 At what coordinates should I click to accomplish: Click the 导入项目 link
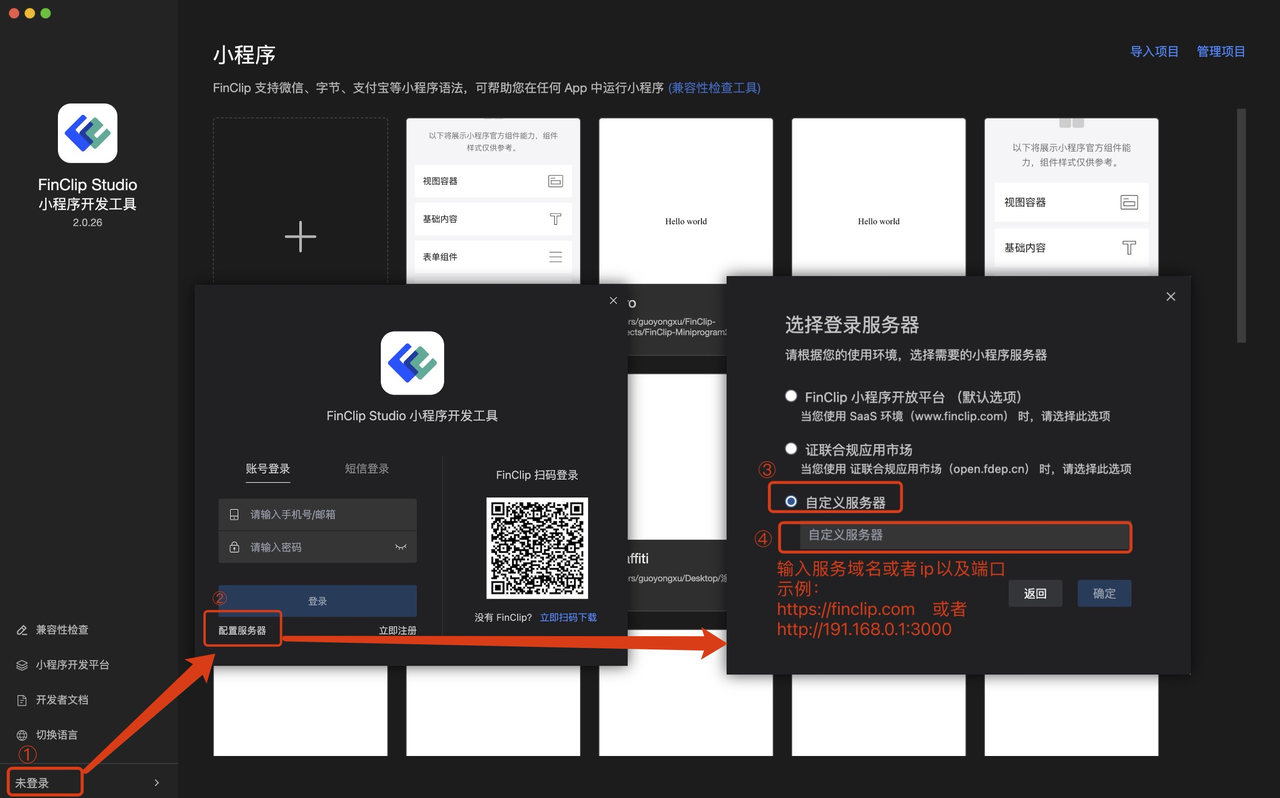(1154, 52)
